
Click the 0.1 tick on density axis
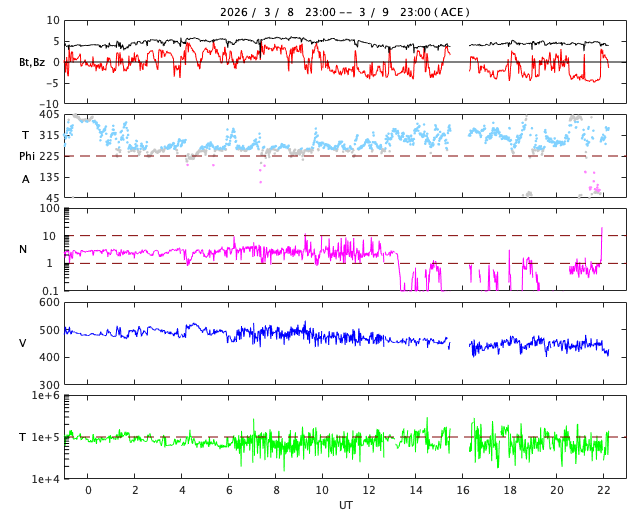tap(50, 291)
